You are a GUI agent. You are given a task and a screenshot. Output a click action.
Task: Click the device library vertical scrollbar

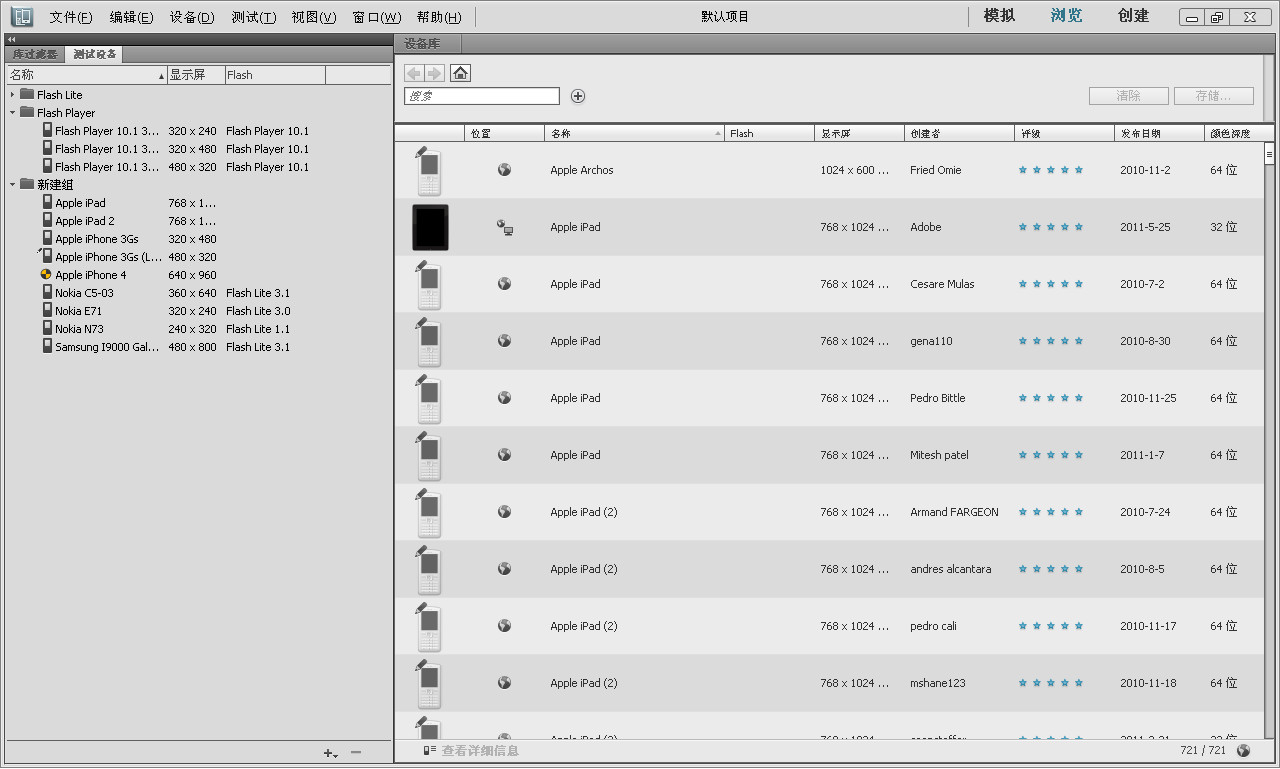pos(1269,441)
